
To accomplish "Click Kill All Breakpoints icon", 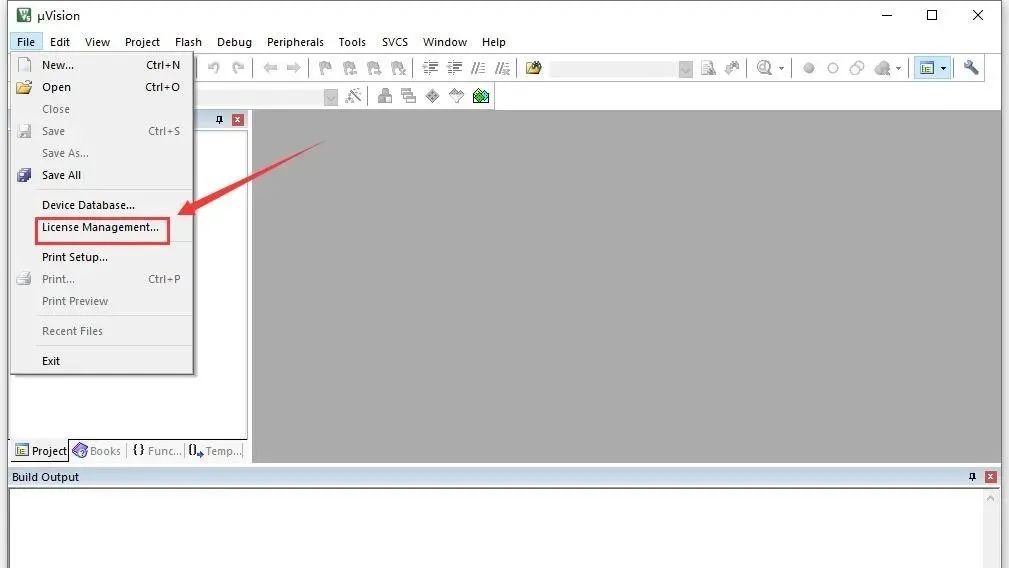I will tap(882, 68).
